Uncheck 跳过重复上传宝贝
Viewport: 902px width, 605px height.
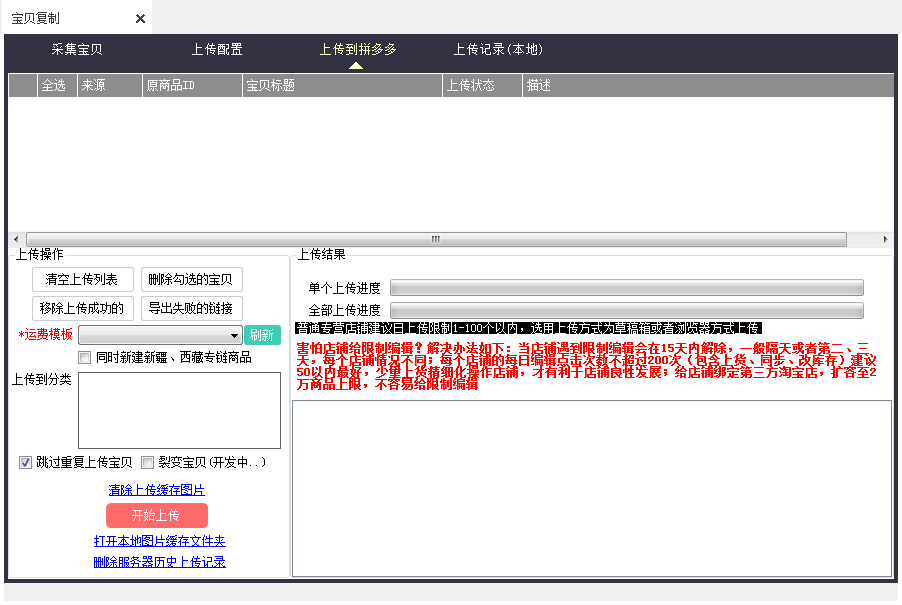[25, 462]
